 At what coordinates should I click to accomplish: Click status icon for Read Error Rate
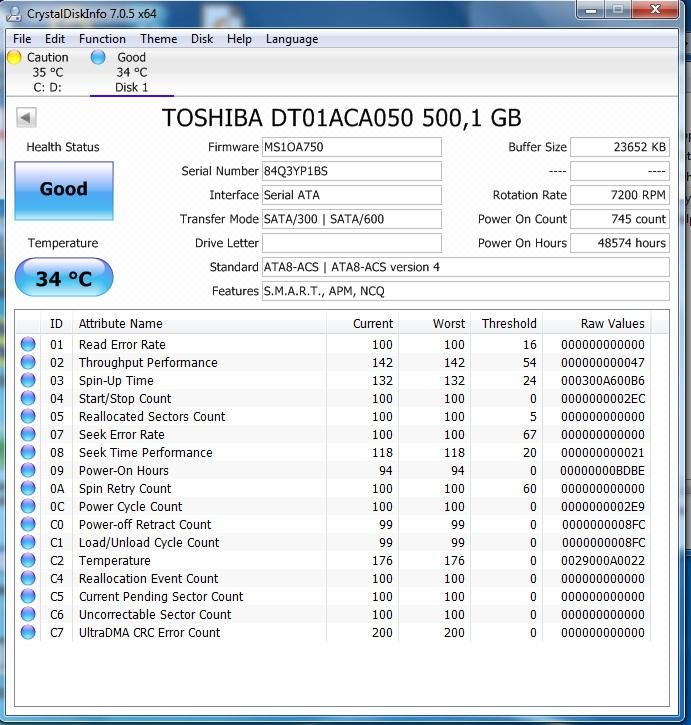[x=28, y=344]
